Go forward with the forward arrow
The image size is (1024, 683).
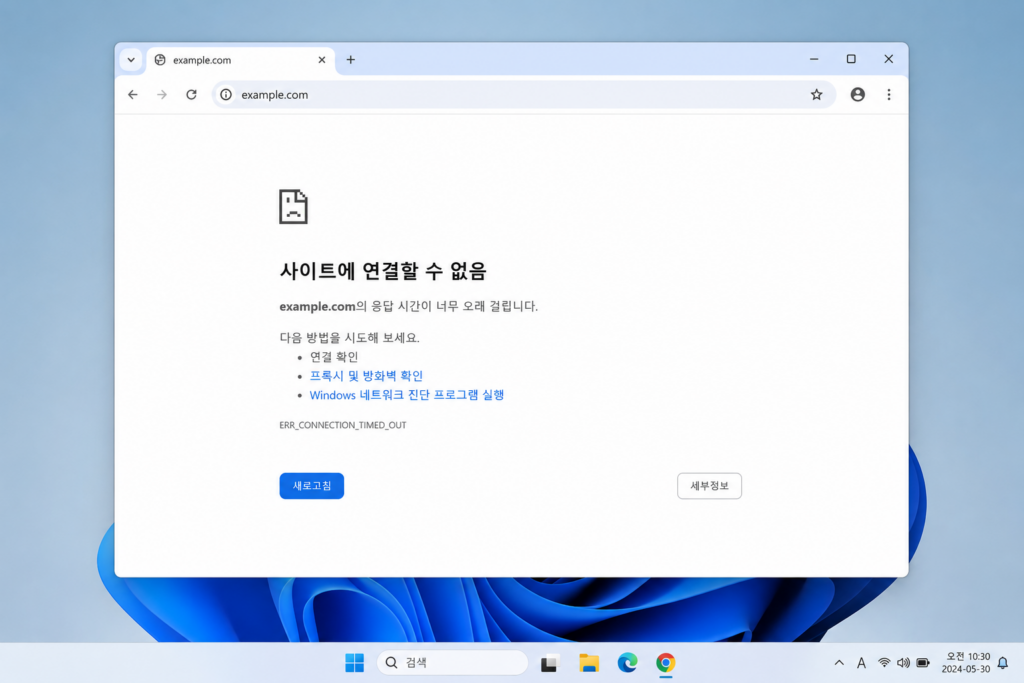tap(162, 95)
